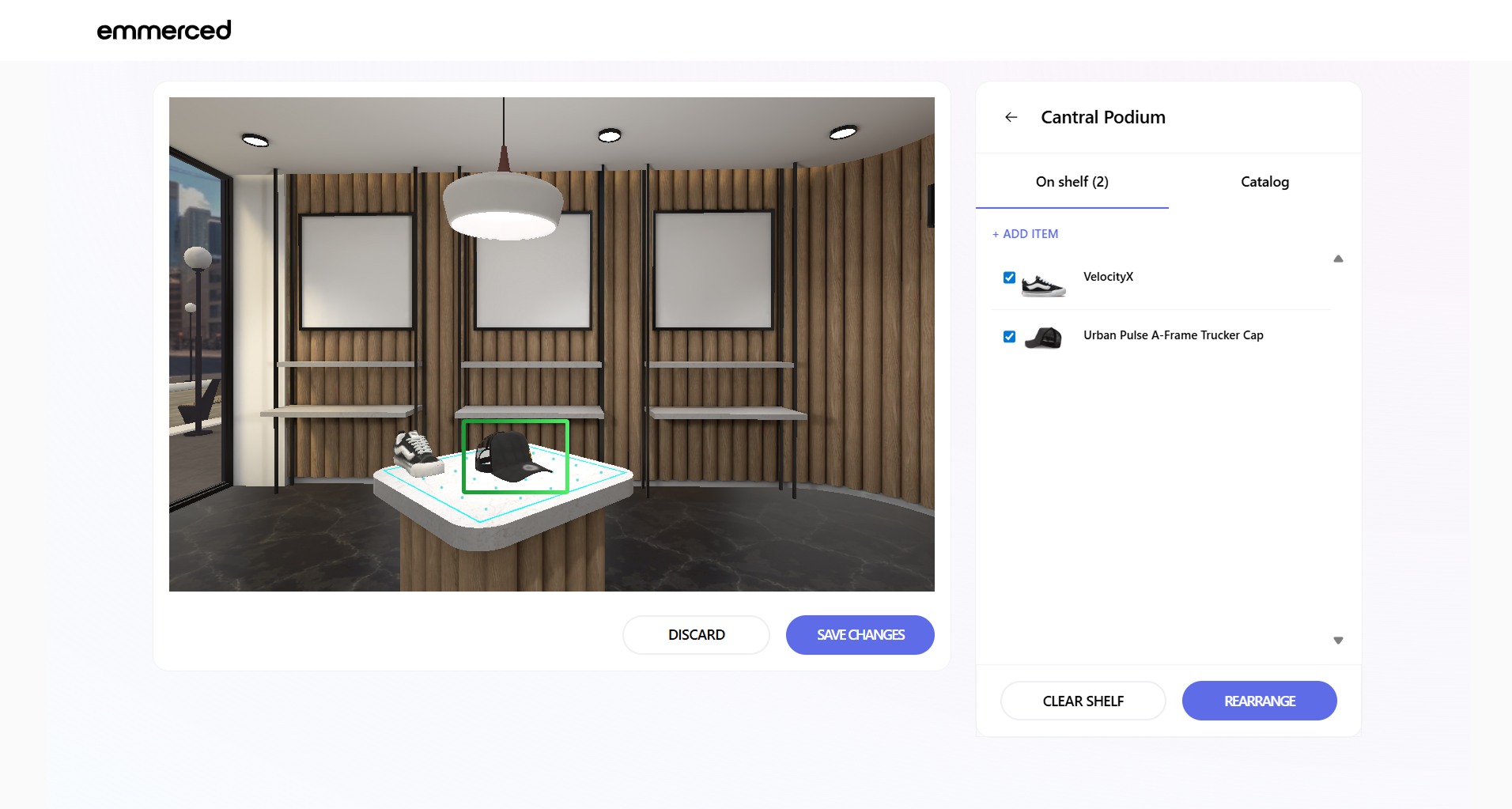1512x809 pixels.
Task: Open the On shelf (2) tab
Action: tap(1072, 182)
